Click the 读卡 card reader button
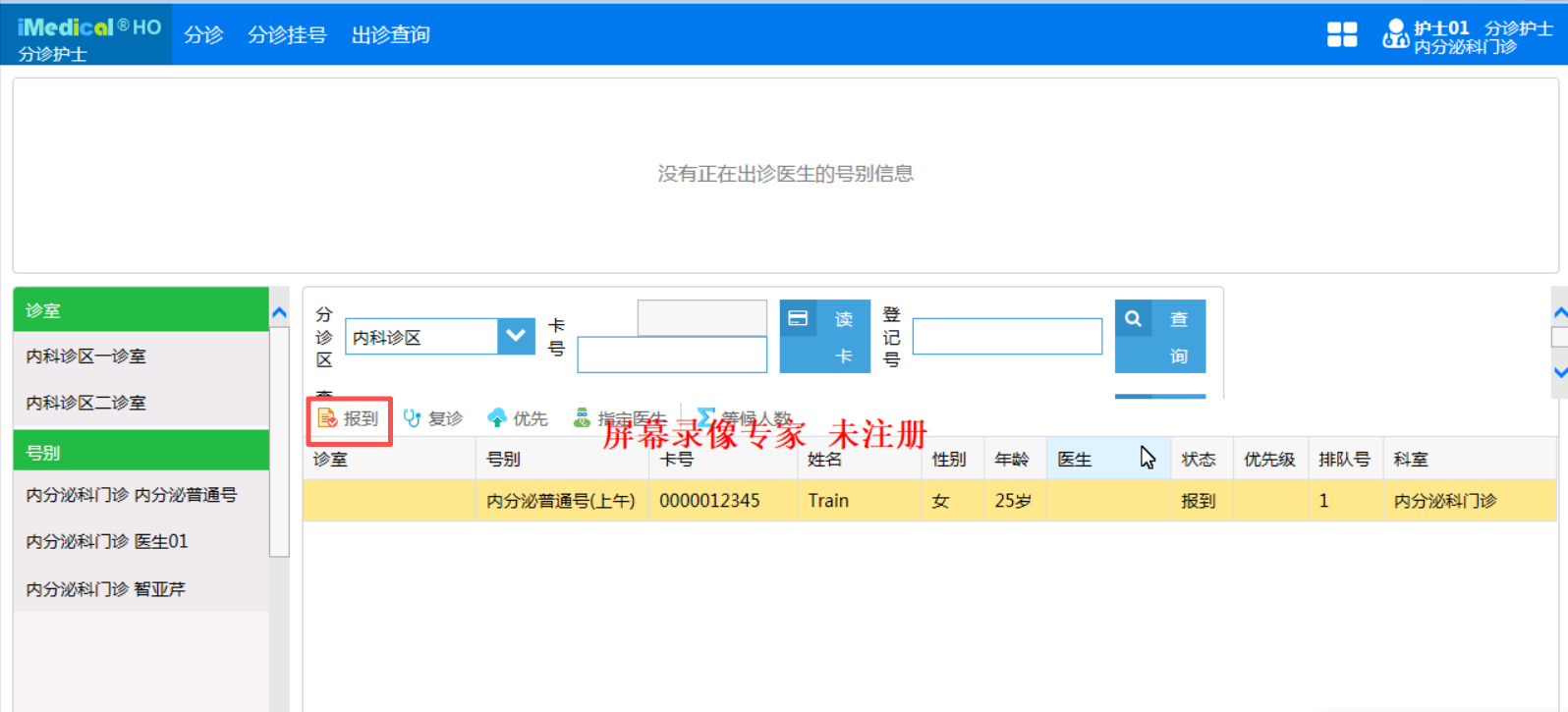The height and width of the screenshot is (712, 1568). [825, 337]
